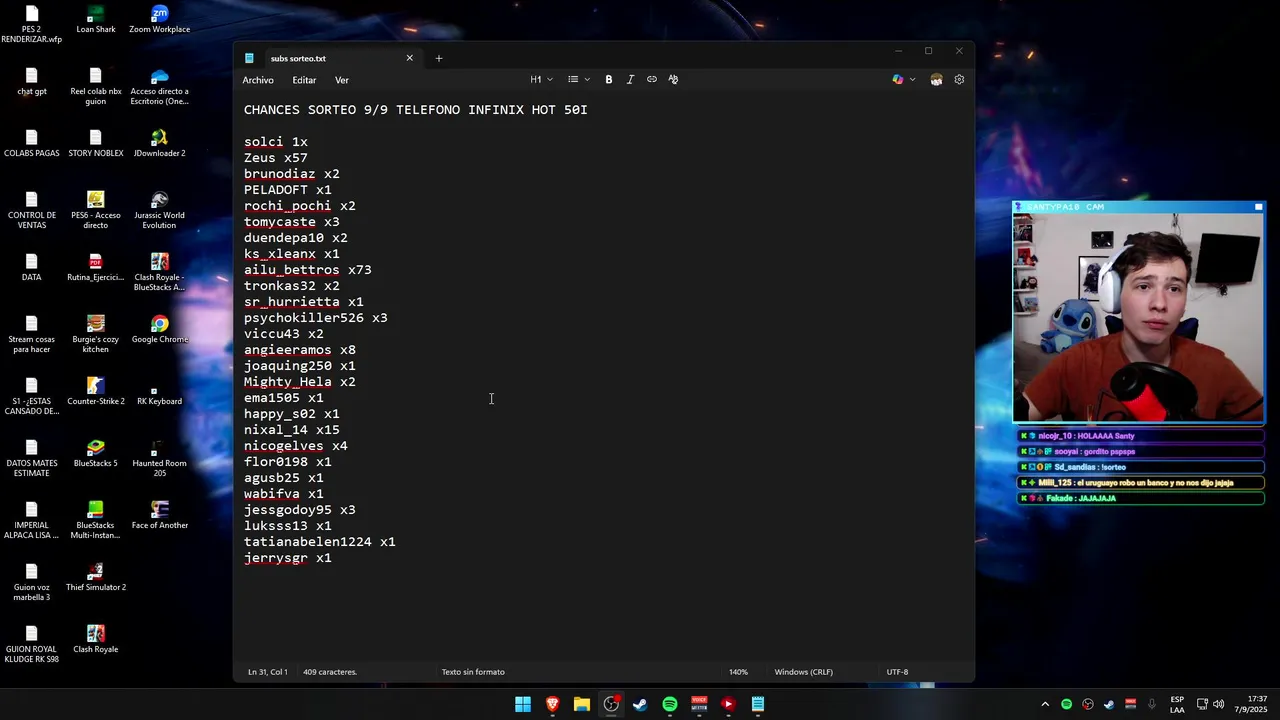
Task: Click the line 'Zeus x57'
Action: [276, 158]
